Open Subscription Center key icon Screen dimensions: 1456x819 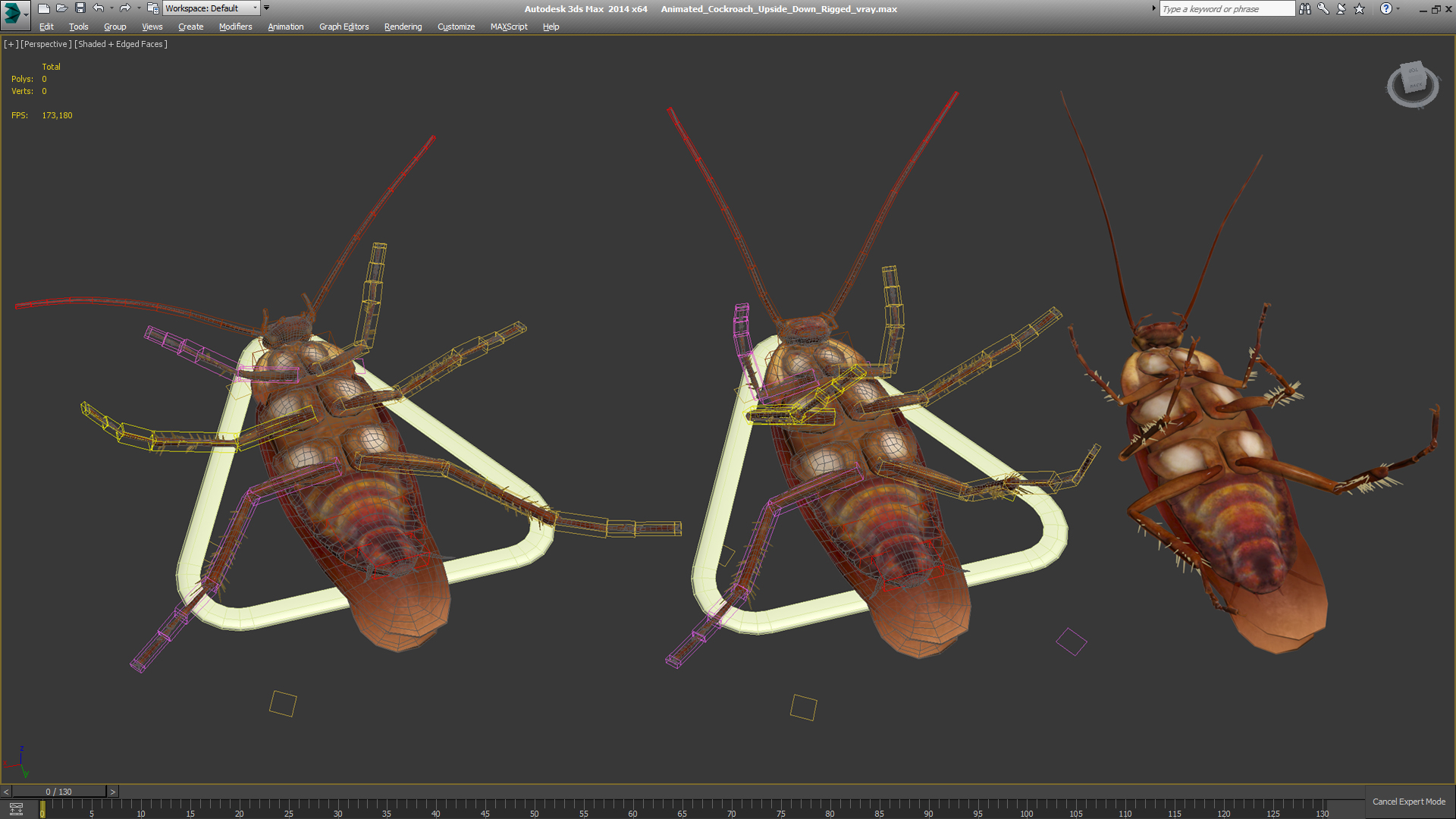point(1323,8)
